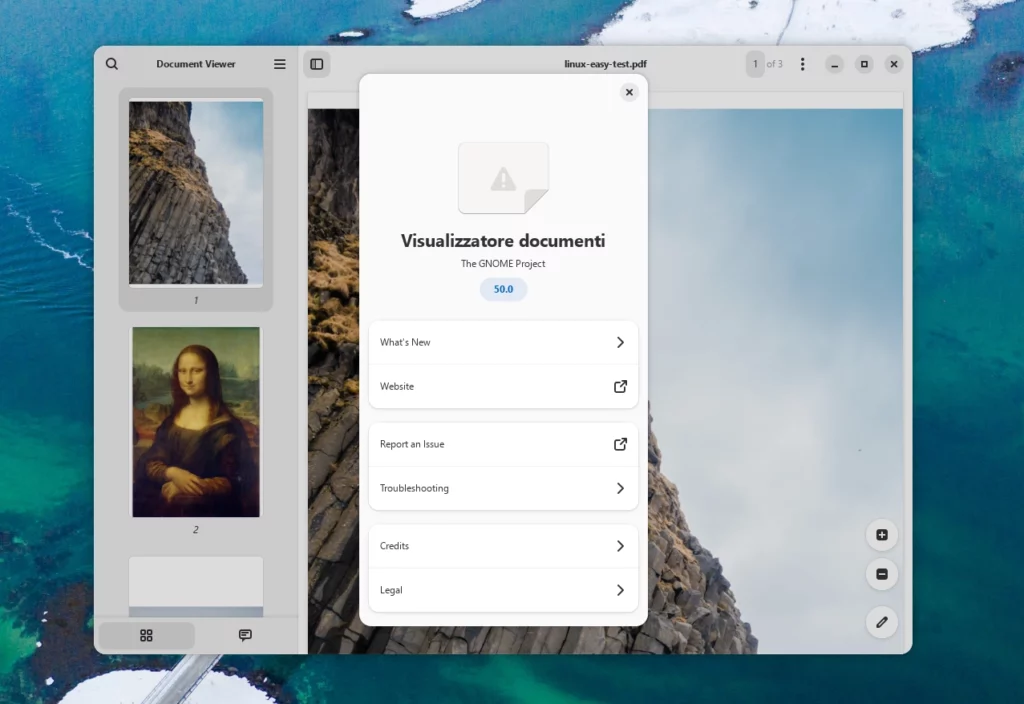The width and height of the screenshot is (1024, 704).
Task: Open the Website link row
Action: tap(503, 387)
